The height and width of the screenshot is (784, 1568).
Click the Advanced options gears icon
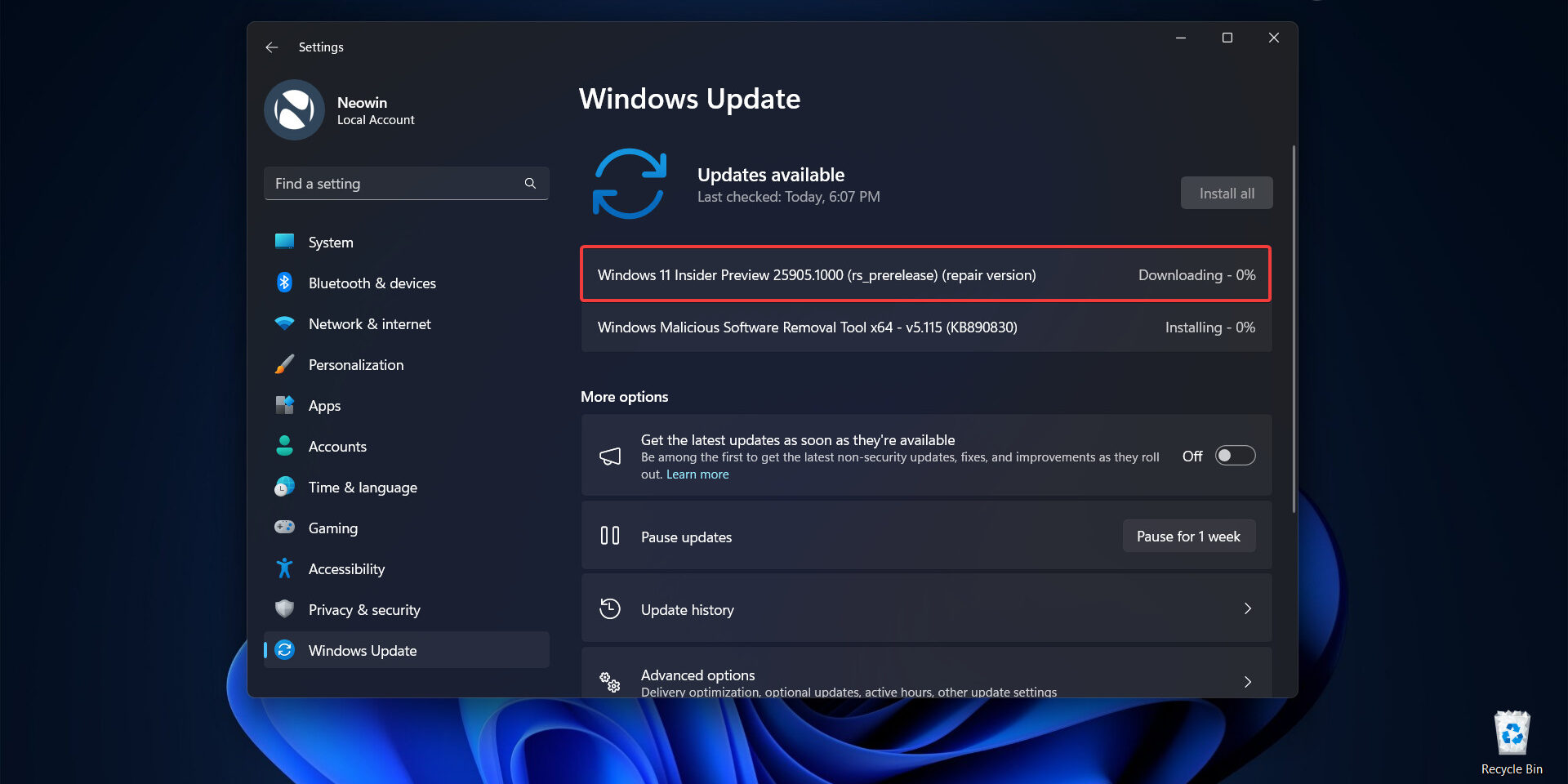coord(610,682)
